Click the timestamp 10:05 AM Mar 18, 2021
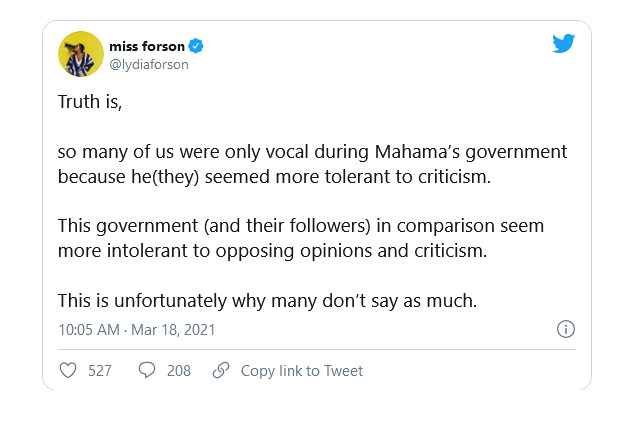This screenshot has height=432, width=631. tap(137, 330)
